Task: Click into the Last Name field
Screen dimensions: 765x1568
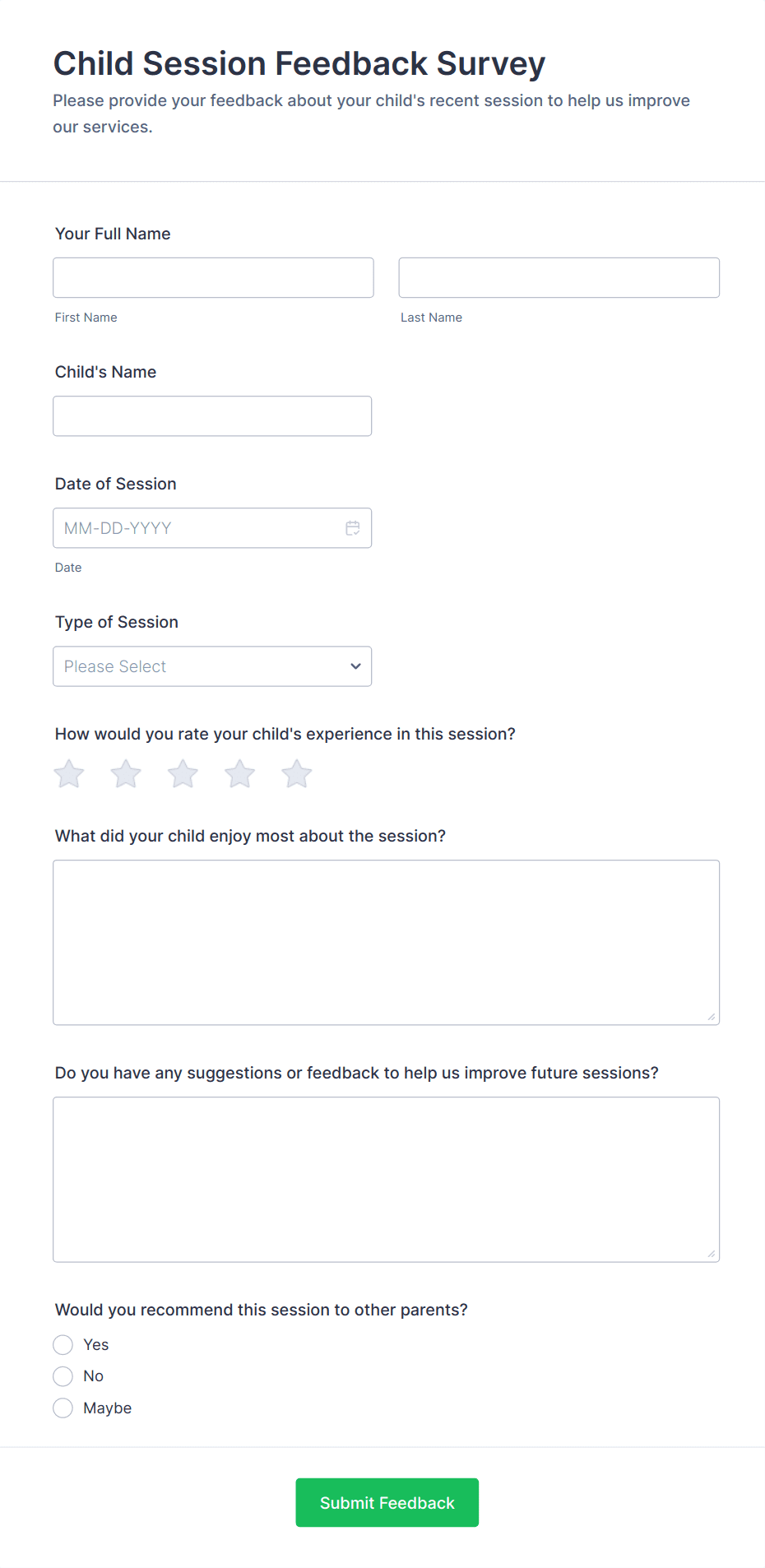Action: click(559, 278)
